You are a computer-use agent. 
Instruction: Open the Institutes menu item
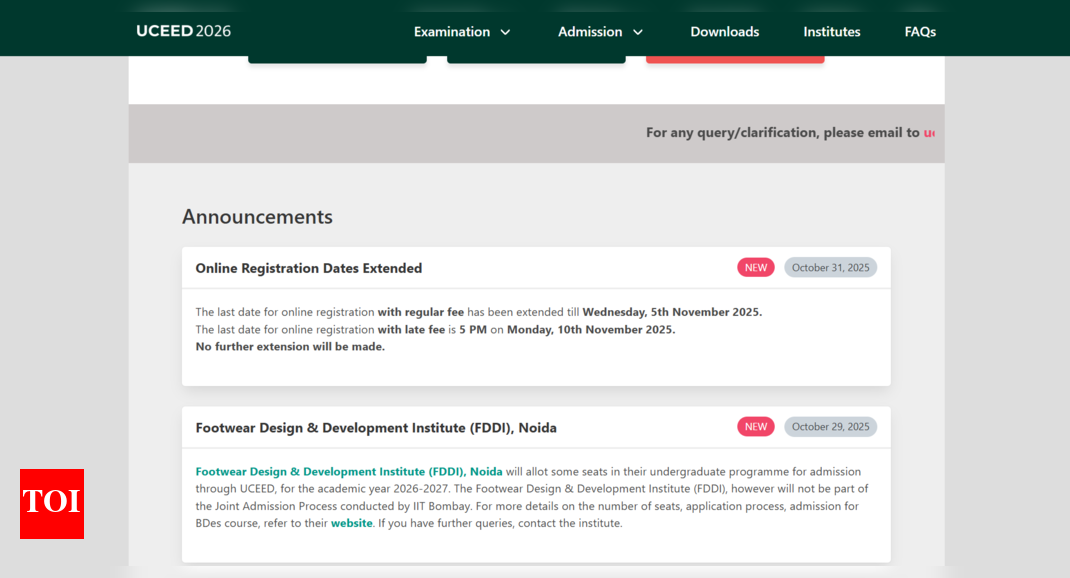[x=831, y=31]
